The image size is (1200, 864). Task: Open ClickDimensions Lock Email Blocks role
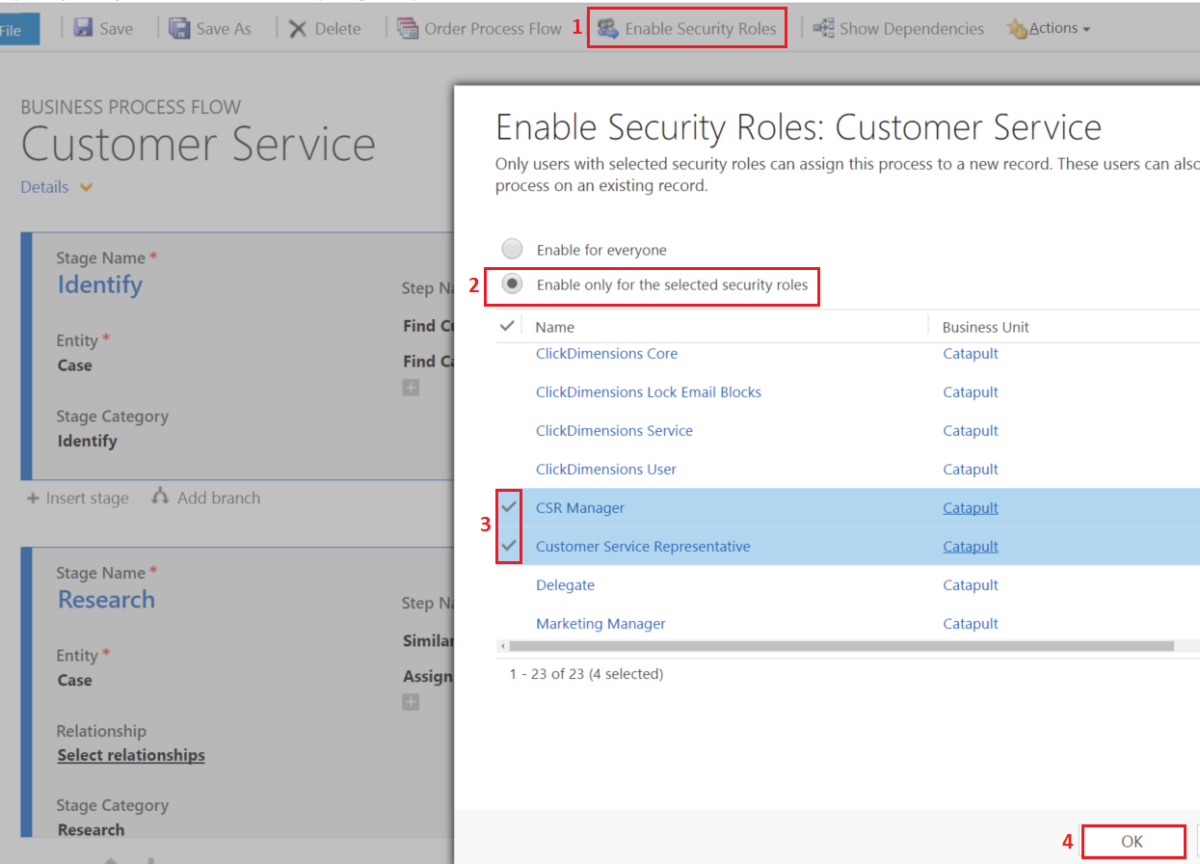click(x=649, y=392)
